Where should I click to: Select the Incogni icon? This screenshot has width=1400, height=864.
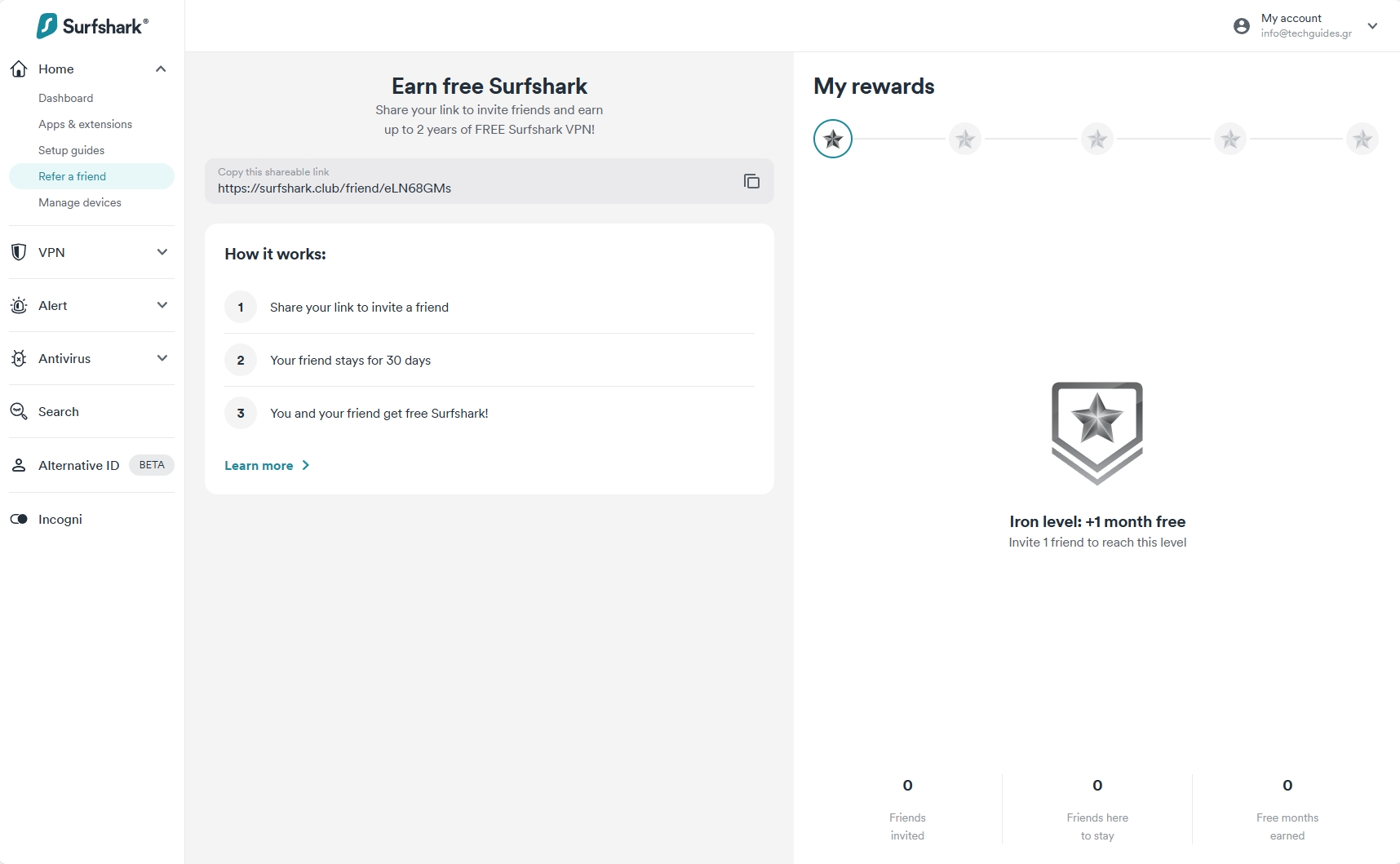19,519
